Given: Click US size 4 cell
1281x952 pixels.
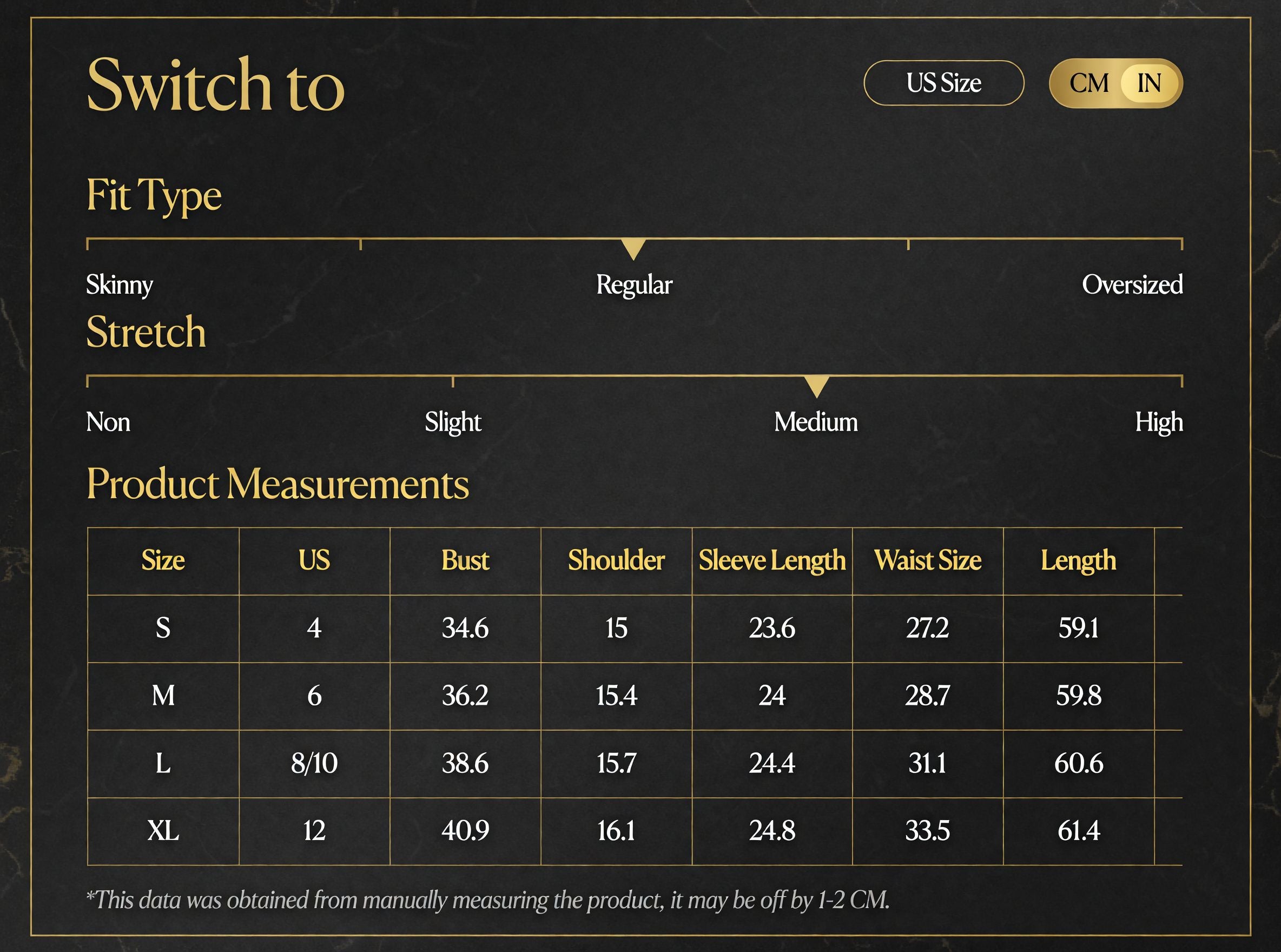Looking at the screenshot, I should pyautogui.click(x=314, y=628).
